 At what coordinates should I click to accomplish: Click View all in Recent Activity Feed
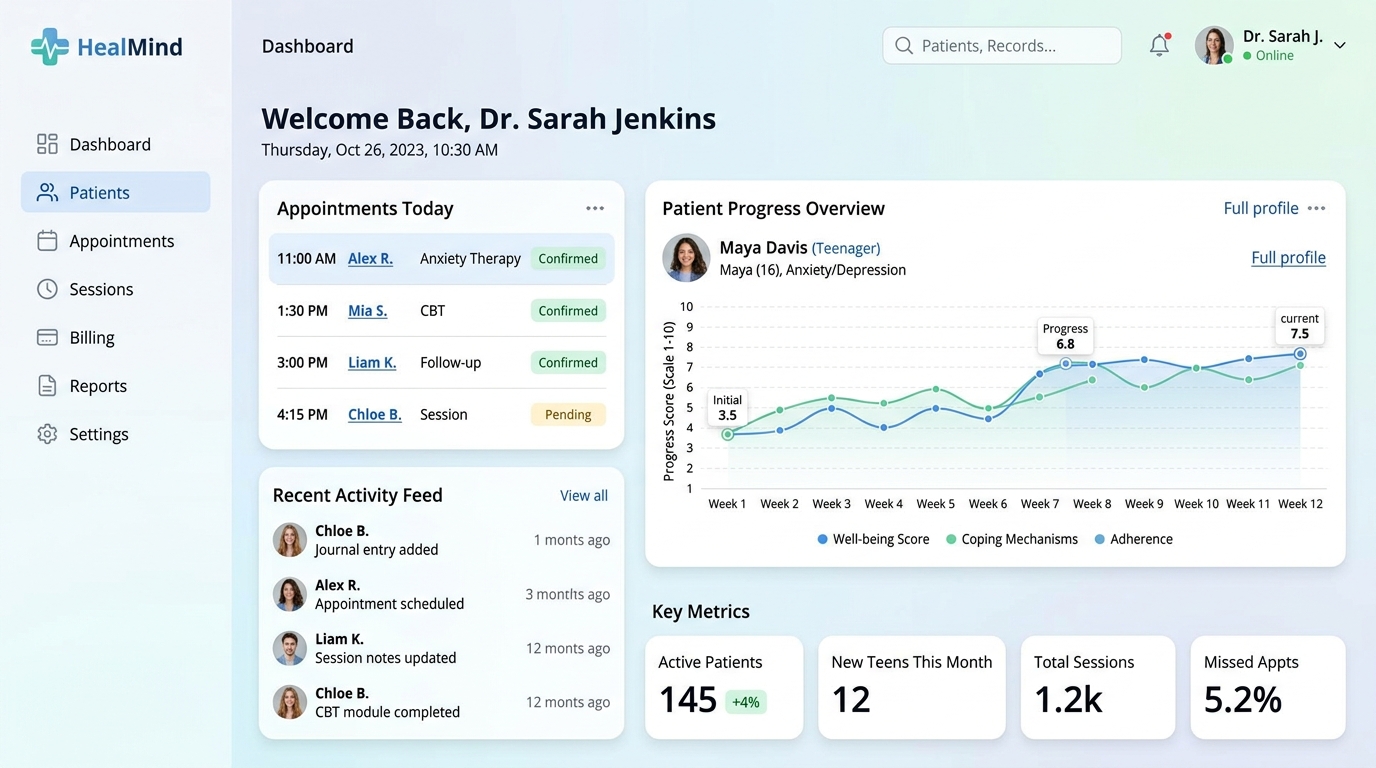click(584, 495)
